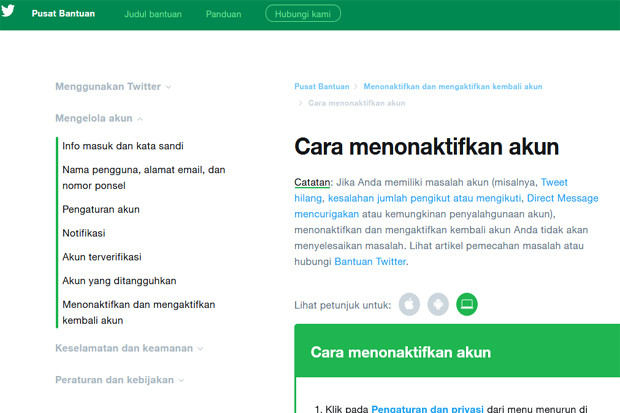The width and height of the screenshot is (620, 413).
Task: Click the green Cara menonaktifkan akun panel header
Action: pos(457,350)
